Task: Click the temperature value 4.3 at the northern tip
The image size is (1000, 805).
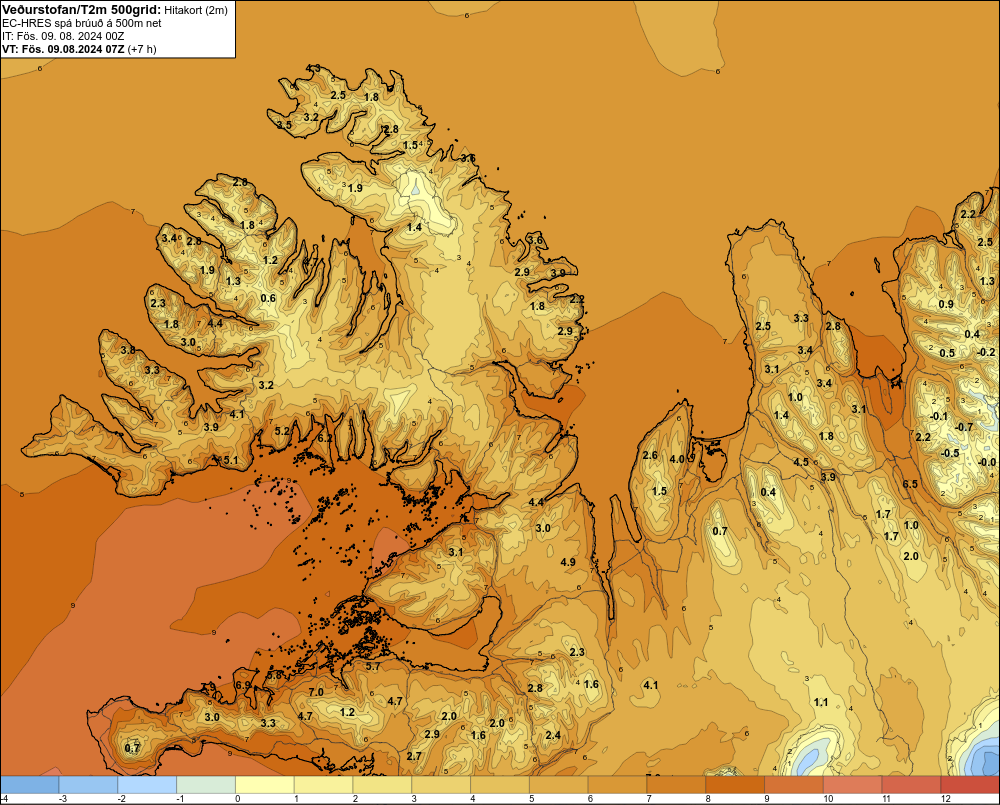Action: pos(314,68)
